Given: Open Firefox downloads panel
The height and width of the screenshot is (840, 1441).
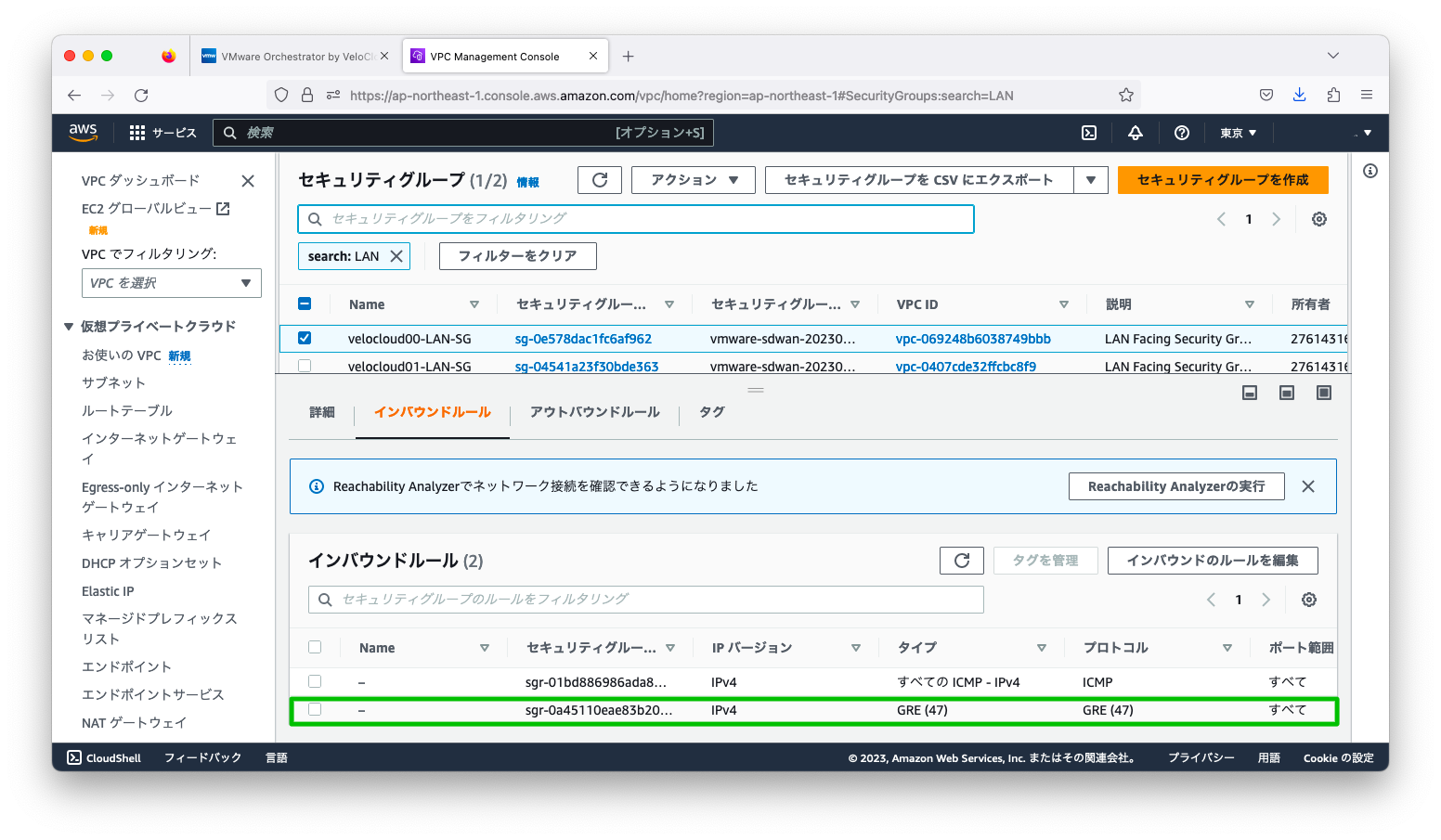Looking at the screenshot, I should (1299, 95).
